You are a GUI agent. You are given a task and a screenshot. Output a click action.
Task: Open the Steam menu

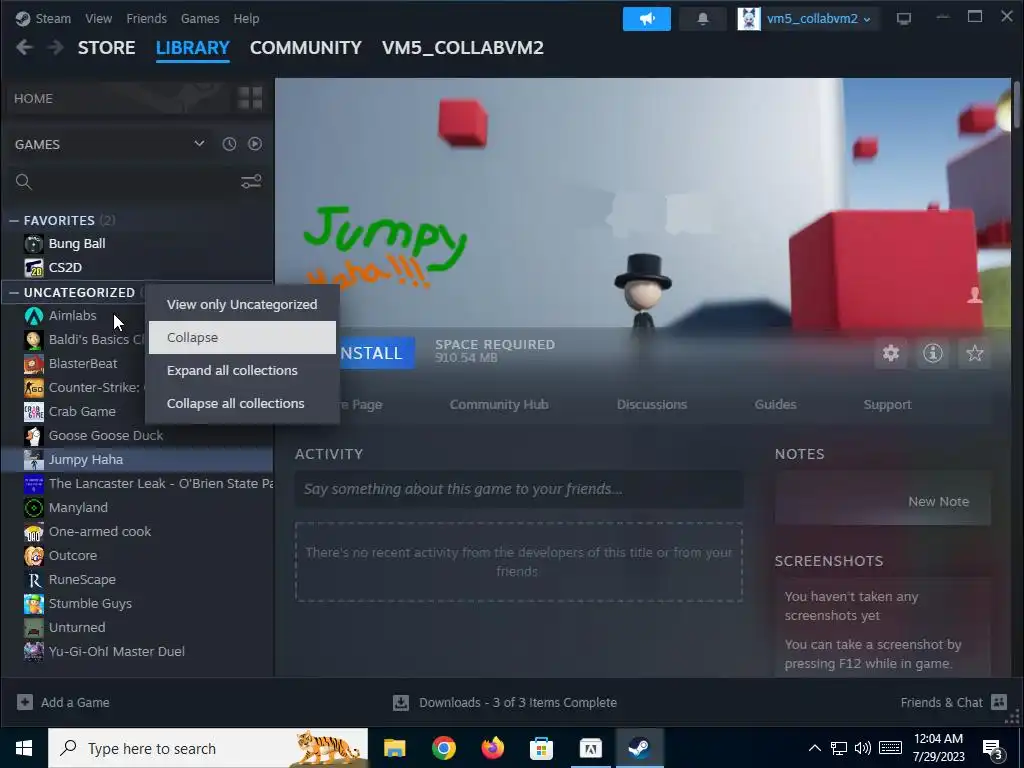click(x=54, y=18)
